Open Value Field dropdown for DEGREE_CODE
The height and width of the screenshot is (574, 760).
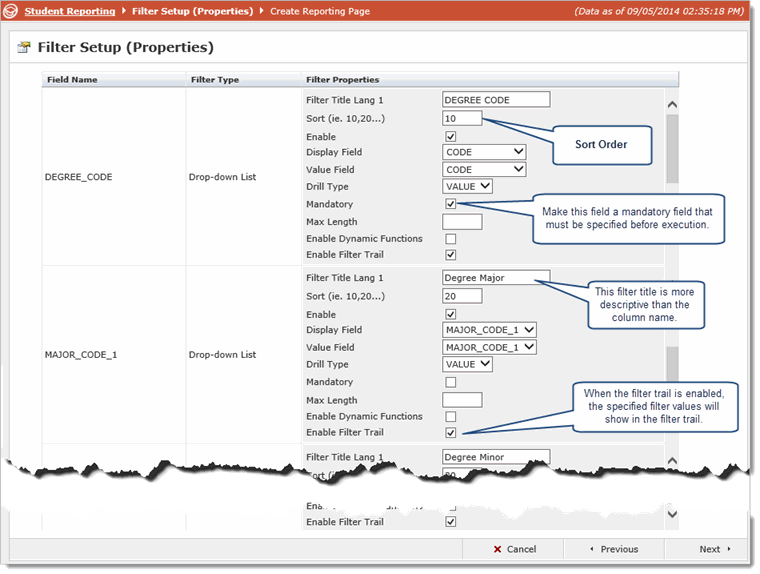pos(484,170)
